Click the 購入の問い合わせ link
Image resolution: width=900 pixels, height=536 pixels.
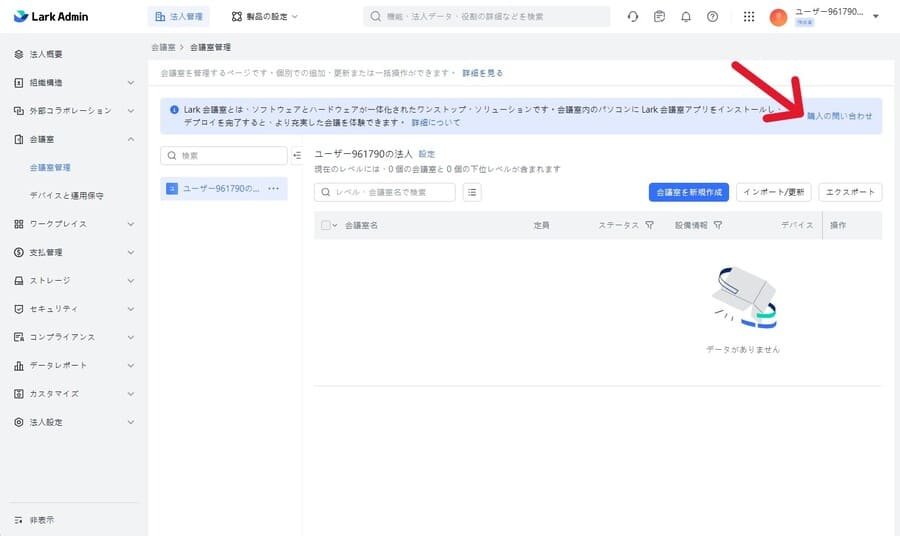point(839,116)
